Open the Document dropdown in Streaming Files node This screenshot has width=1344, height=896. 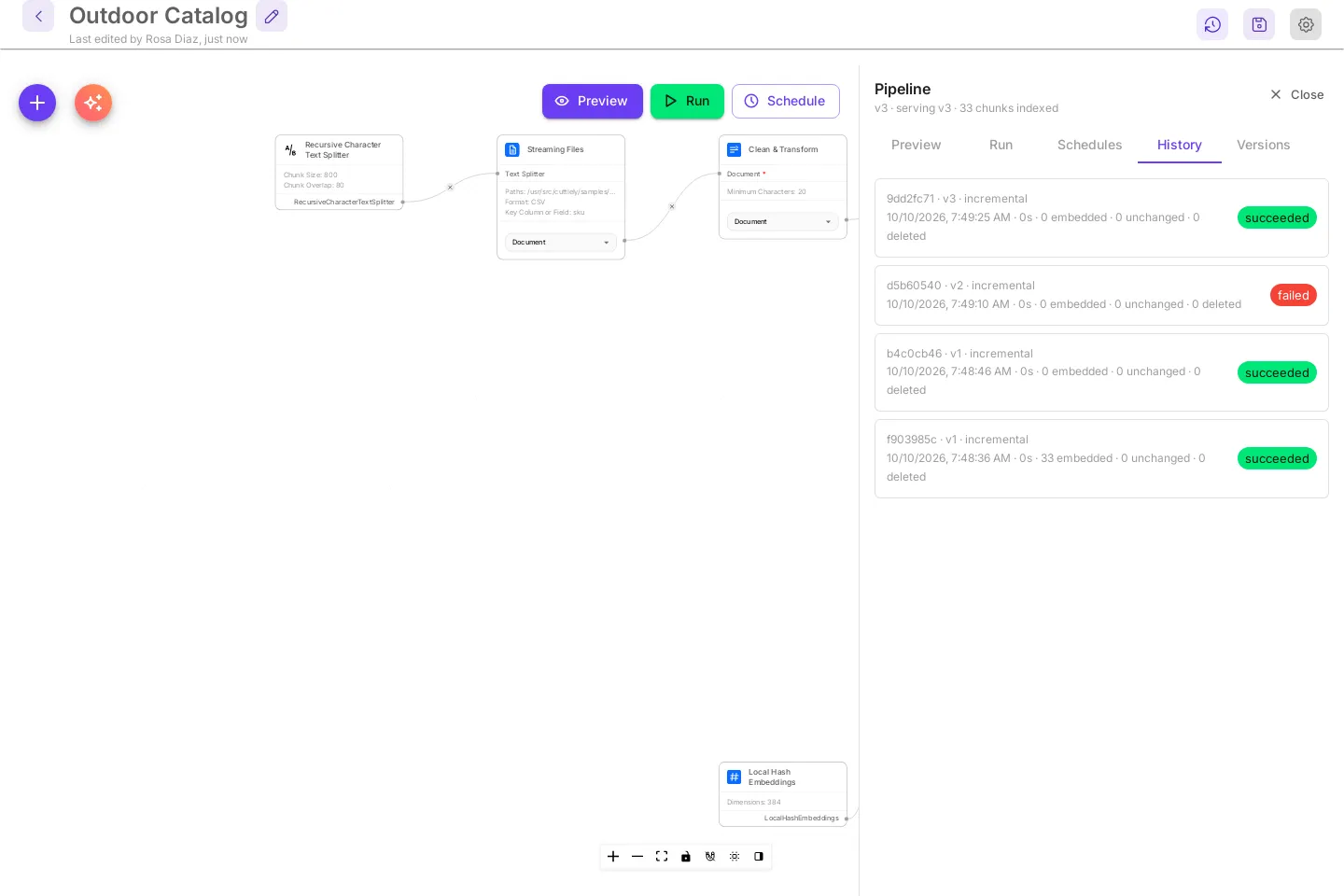click(560, 242)
